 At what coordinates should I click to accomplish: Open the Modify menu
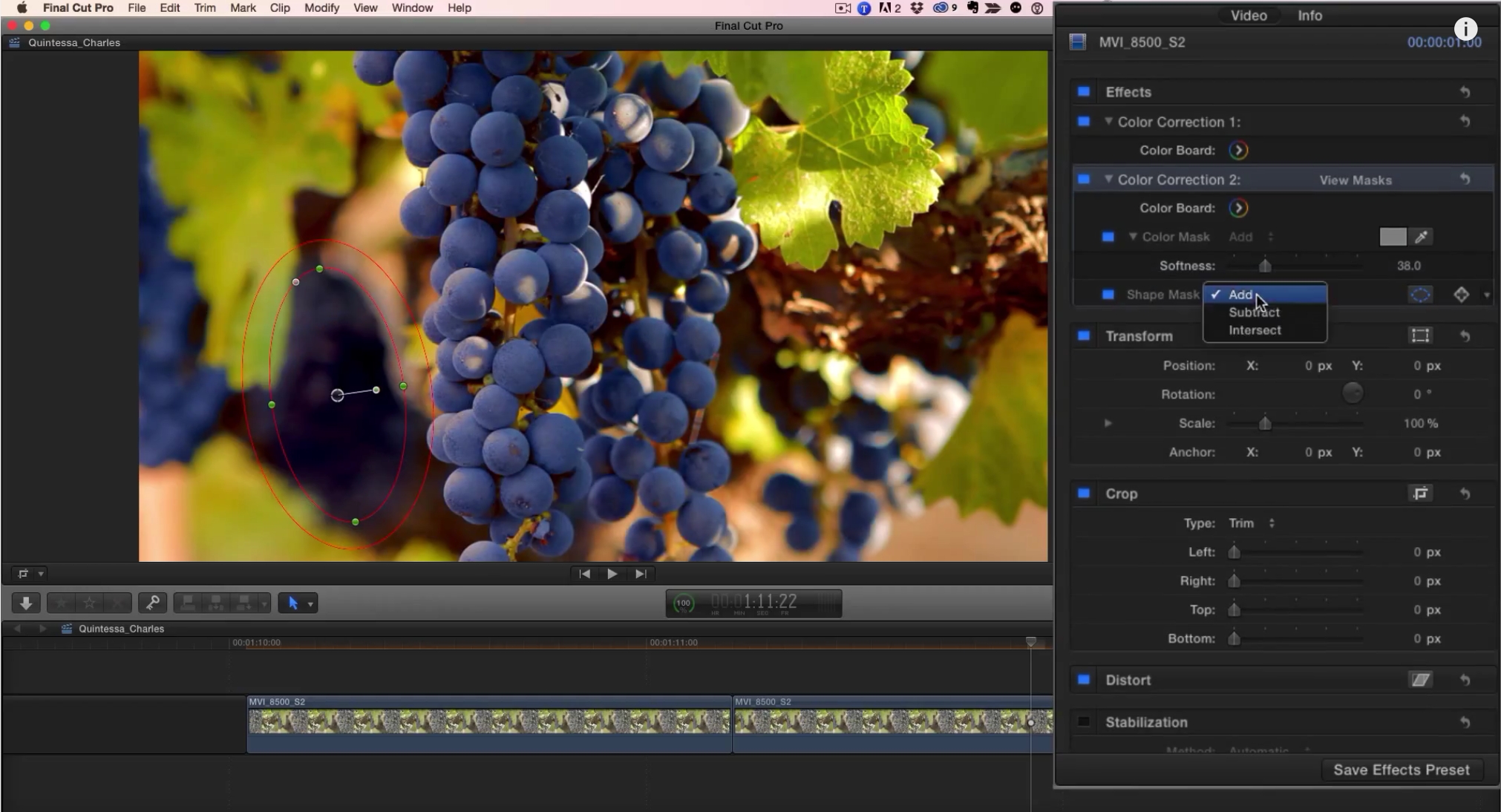tap(321, 8)
